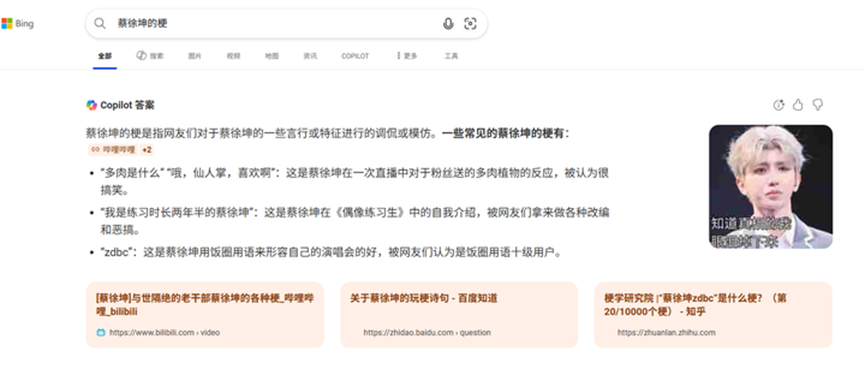The height and width of the screenshot is (369, 865).
Task: Click the search tab's circular icon
Action: click(141, 55)
